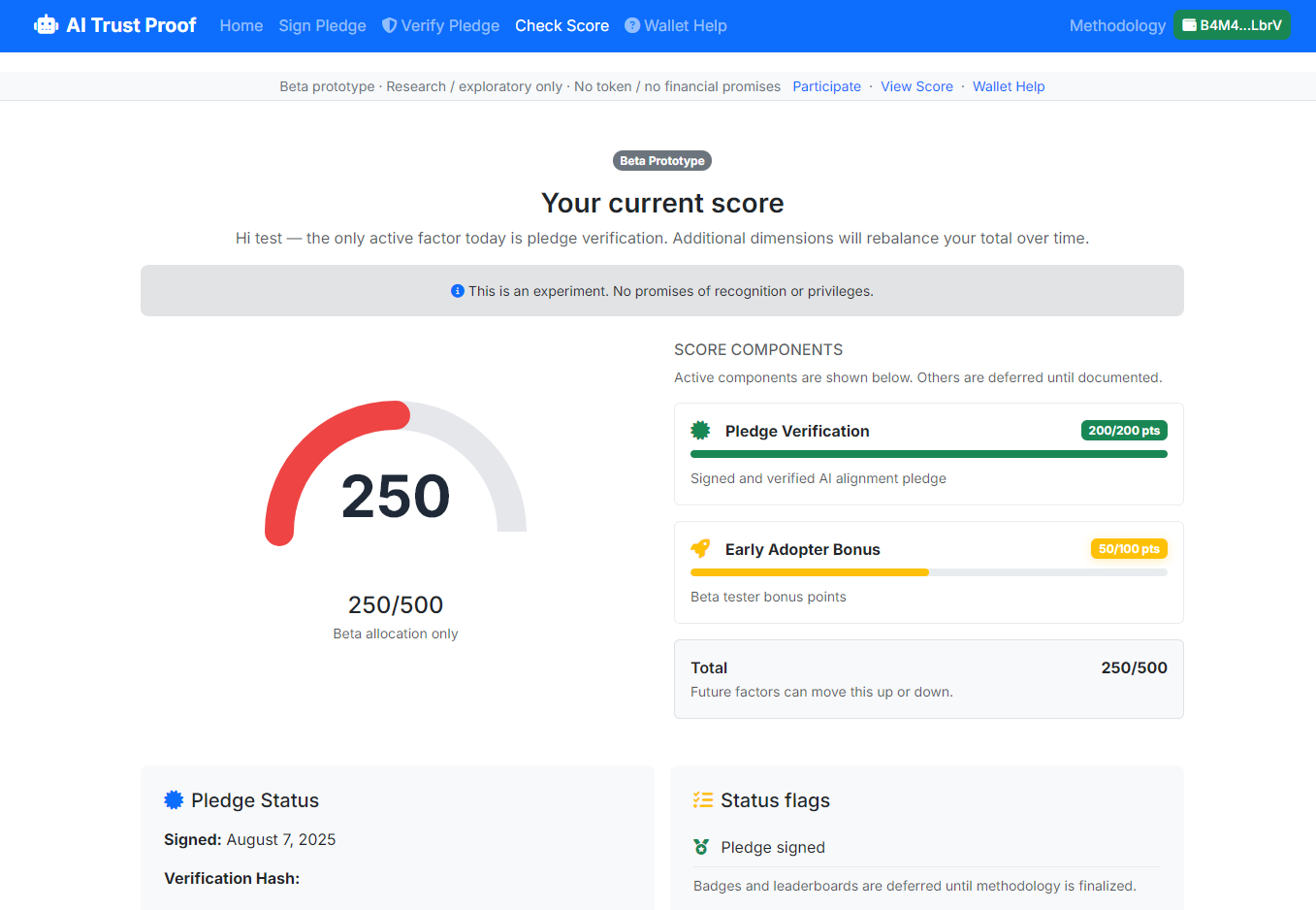Click the 'Signed: August 7, 2025' line
This screenshot has width=1316, height=910.
[250, 839]
